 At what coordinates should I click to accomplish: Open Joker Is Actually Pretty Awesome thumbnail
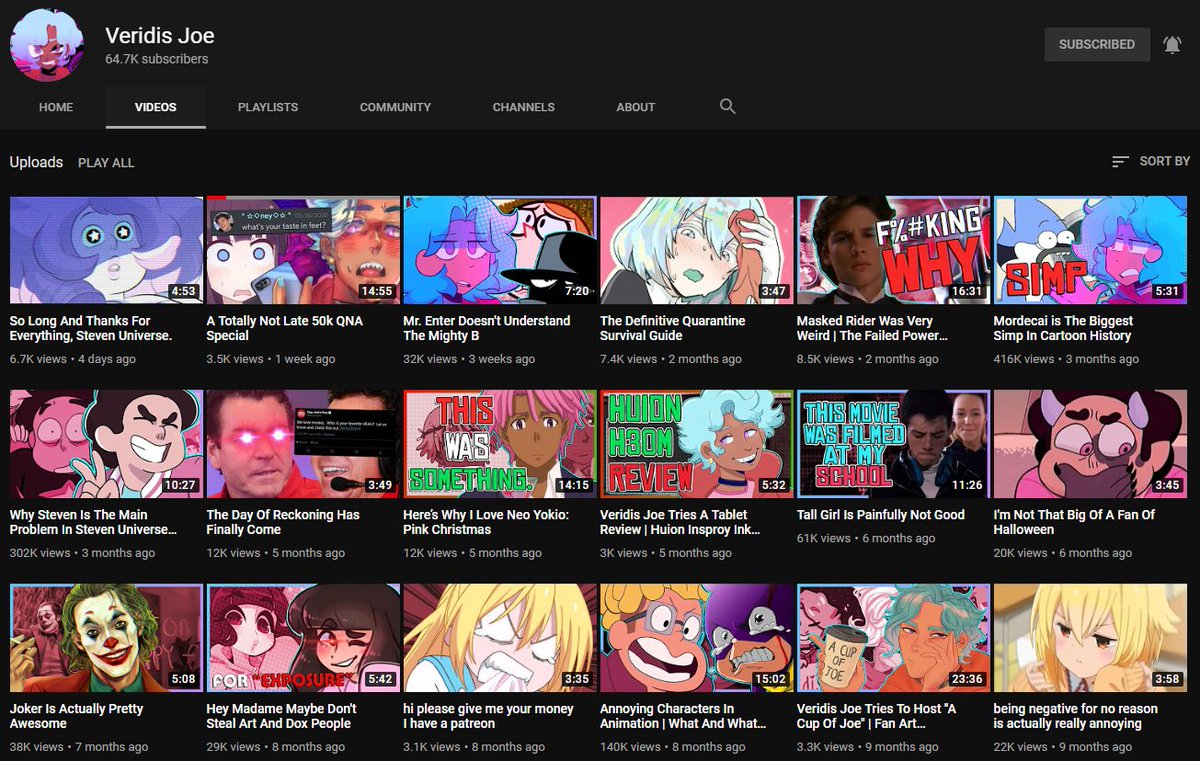point(107,638)
